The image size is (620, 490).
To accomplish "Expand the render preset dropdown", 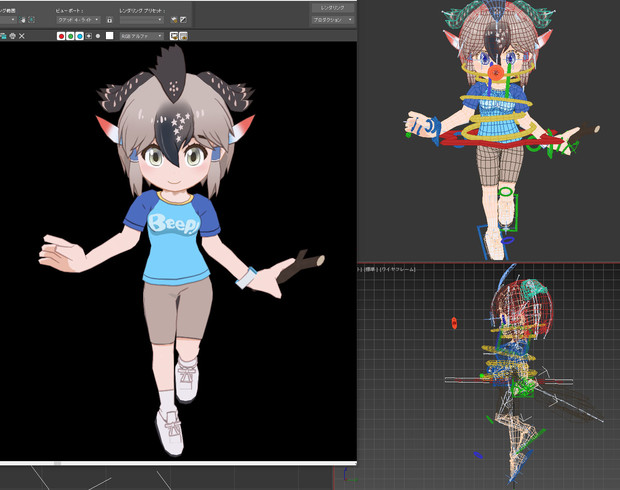I will click(x=140, y=20).
